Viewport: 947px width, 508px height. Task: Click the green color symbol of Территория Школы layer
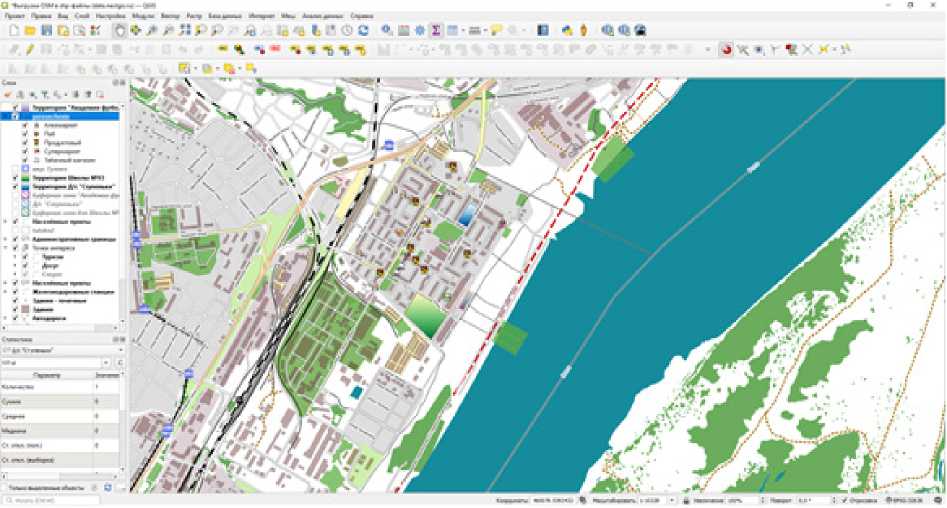25,178
